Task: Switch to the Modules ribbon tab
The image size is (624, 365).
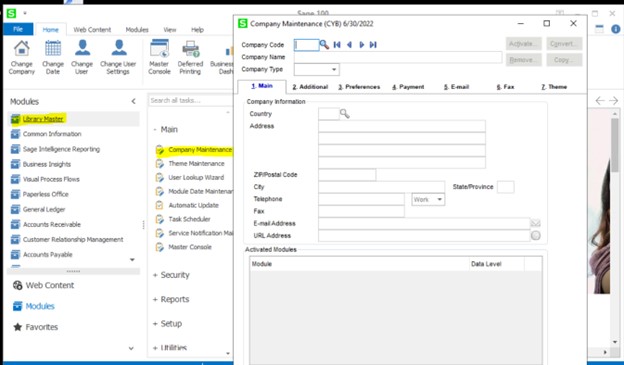Action: click(137, 29)
